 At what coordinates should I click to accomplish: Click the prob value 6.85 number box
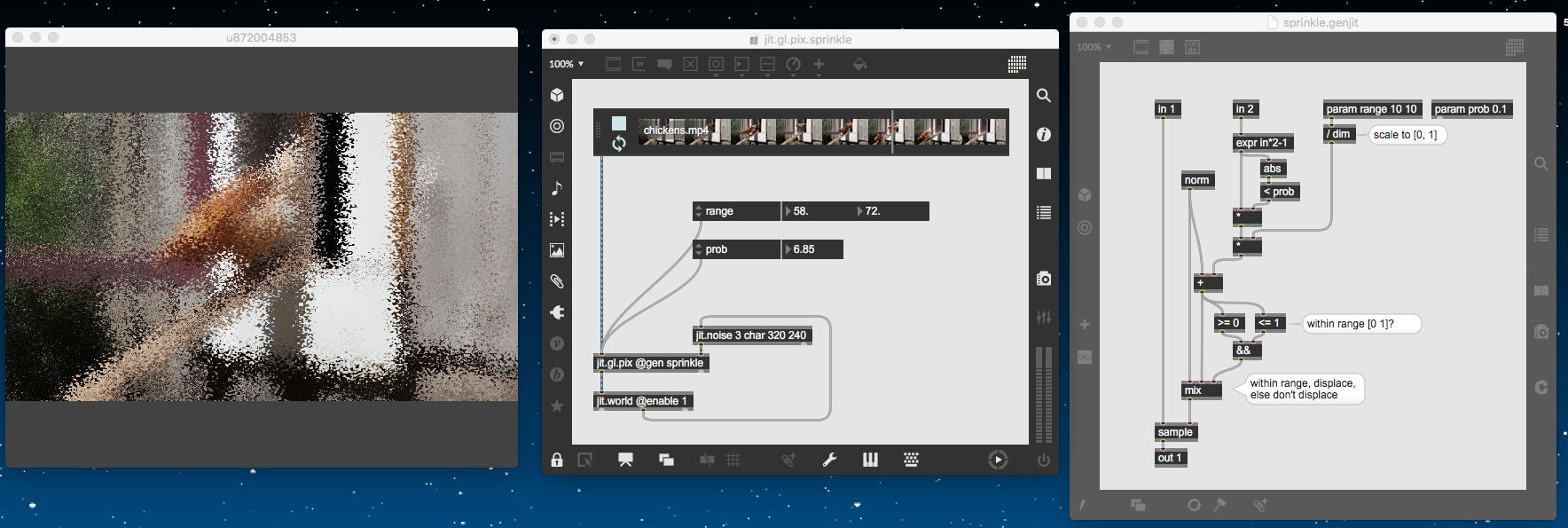[x=812, y=249]
